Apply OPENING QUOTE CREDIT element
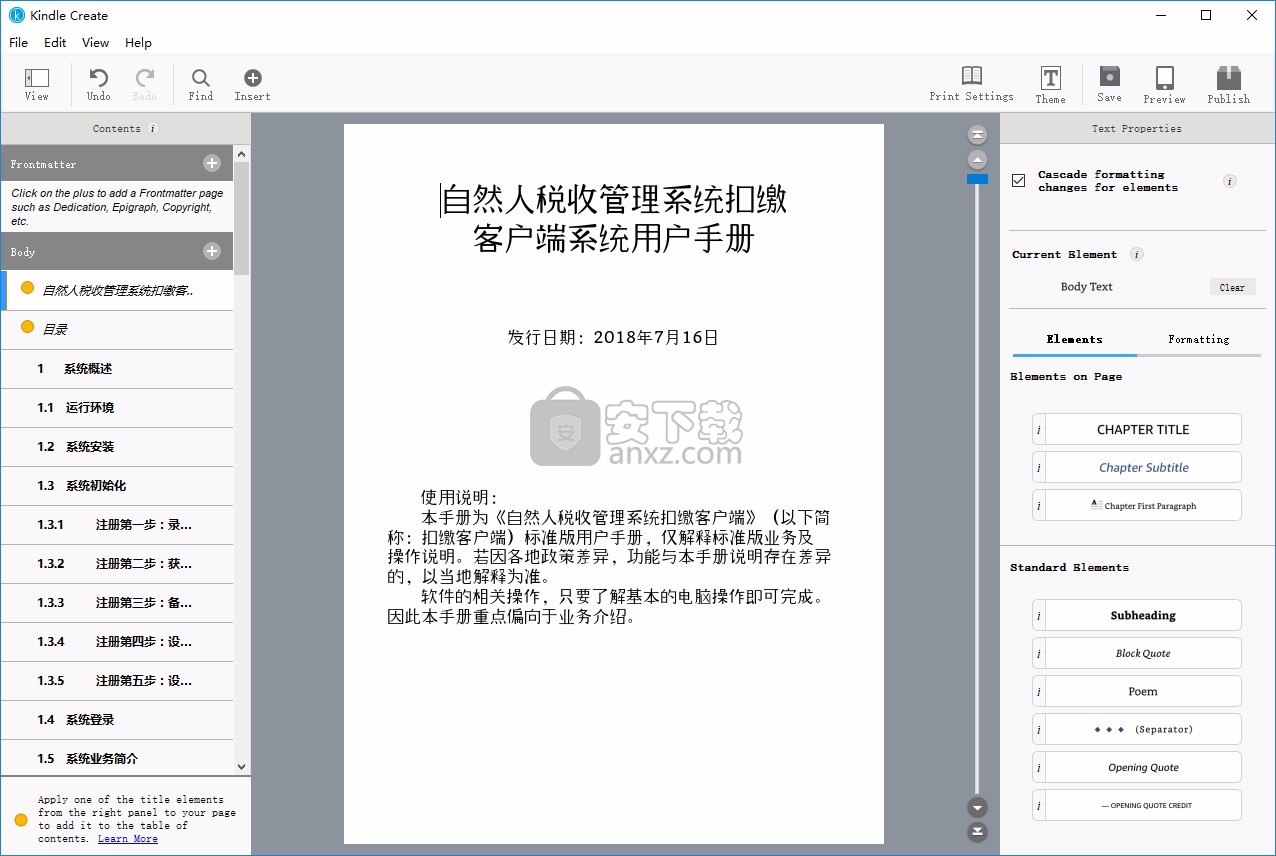The image size is (1276, 856). 1143,805
